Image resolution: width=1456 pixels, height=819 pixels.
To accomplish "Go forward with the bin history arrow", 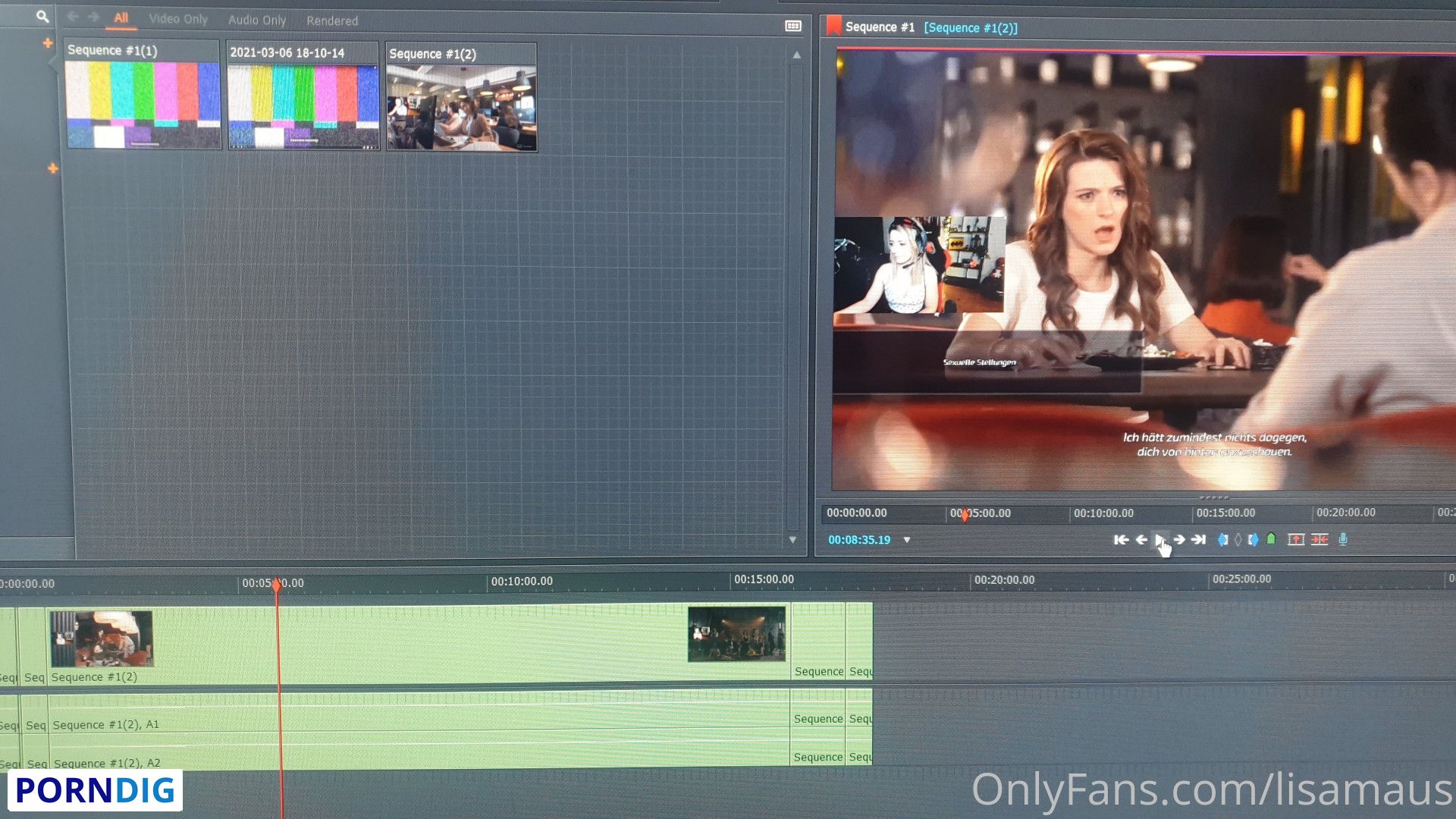I will click(x=93, y=17).
